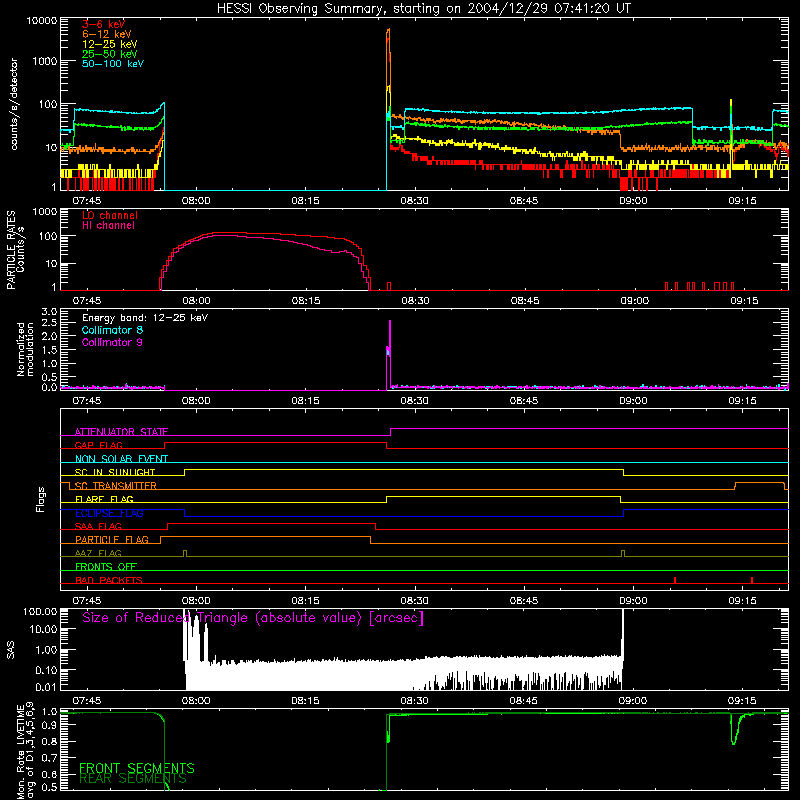Click the first BAD PACKETS red tick mark
Image resolution: width=800 pixels, height=800 pixels.
(675, 580)
